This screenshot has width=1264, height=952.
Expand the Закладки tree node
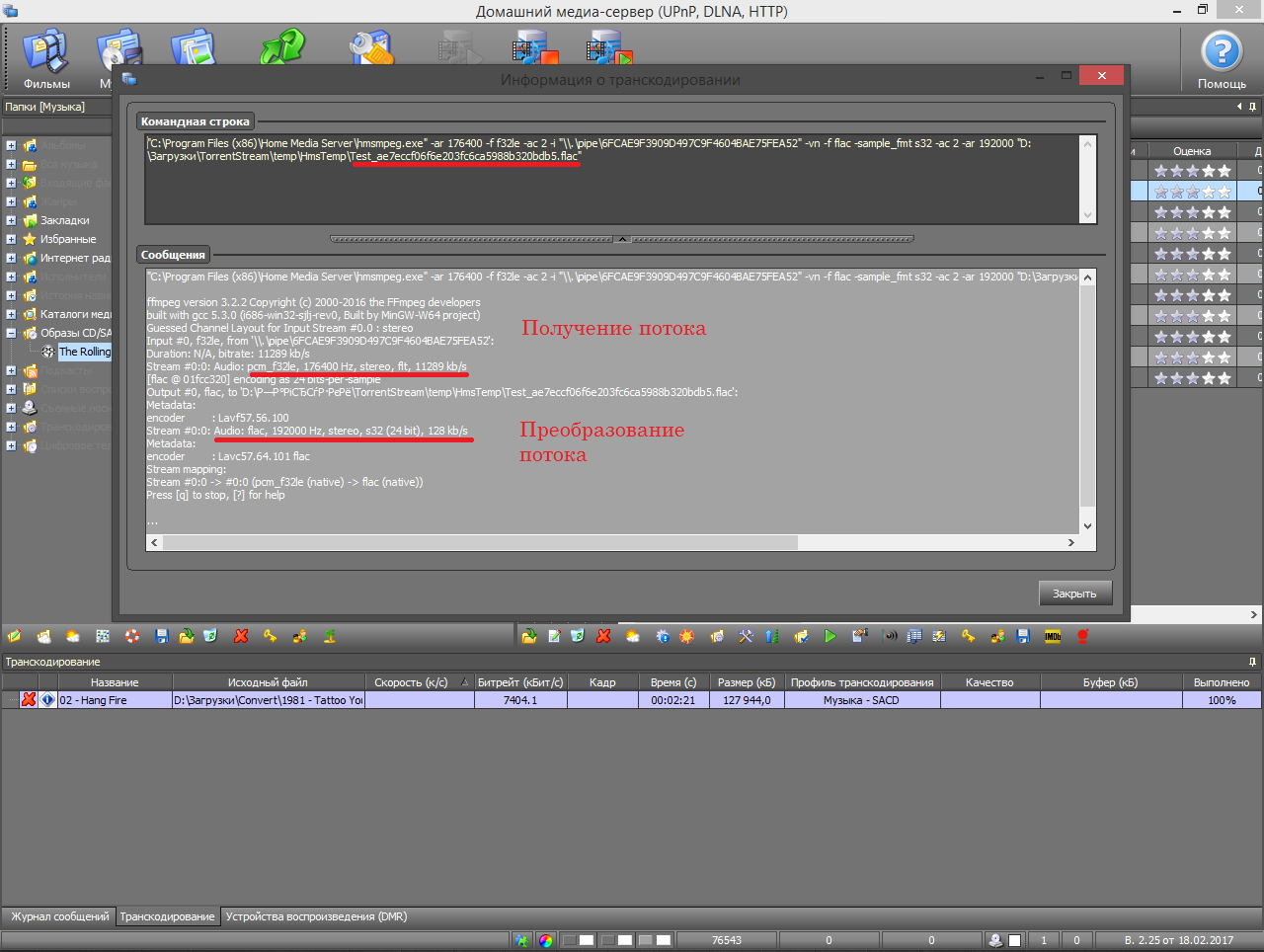11,220
